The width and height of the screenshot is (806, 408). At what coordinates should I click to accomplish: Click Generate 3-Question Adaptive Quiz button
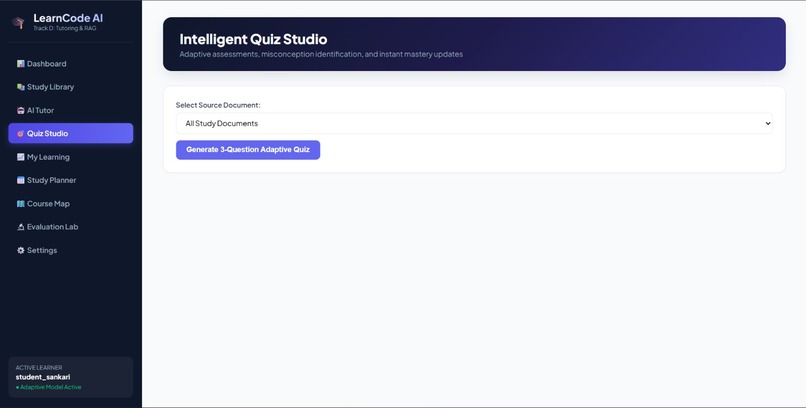248,150
